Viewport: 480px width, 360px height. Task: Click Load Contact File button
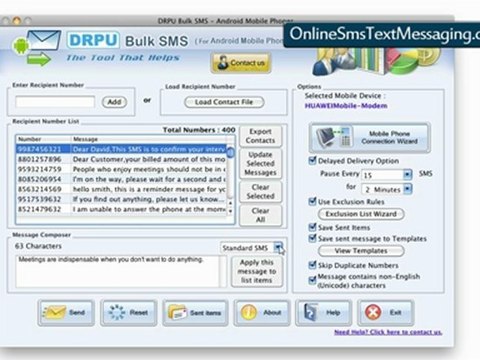pyautogui.click(x=224, y=102)
